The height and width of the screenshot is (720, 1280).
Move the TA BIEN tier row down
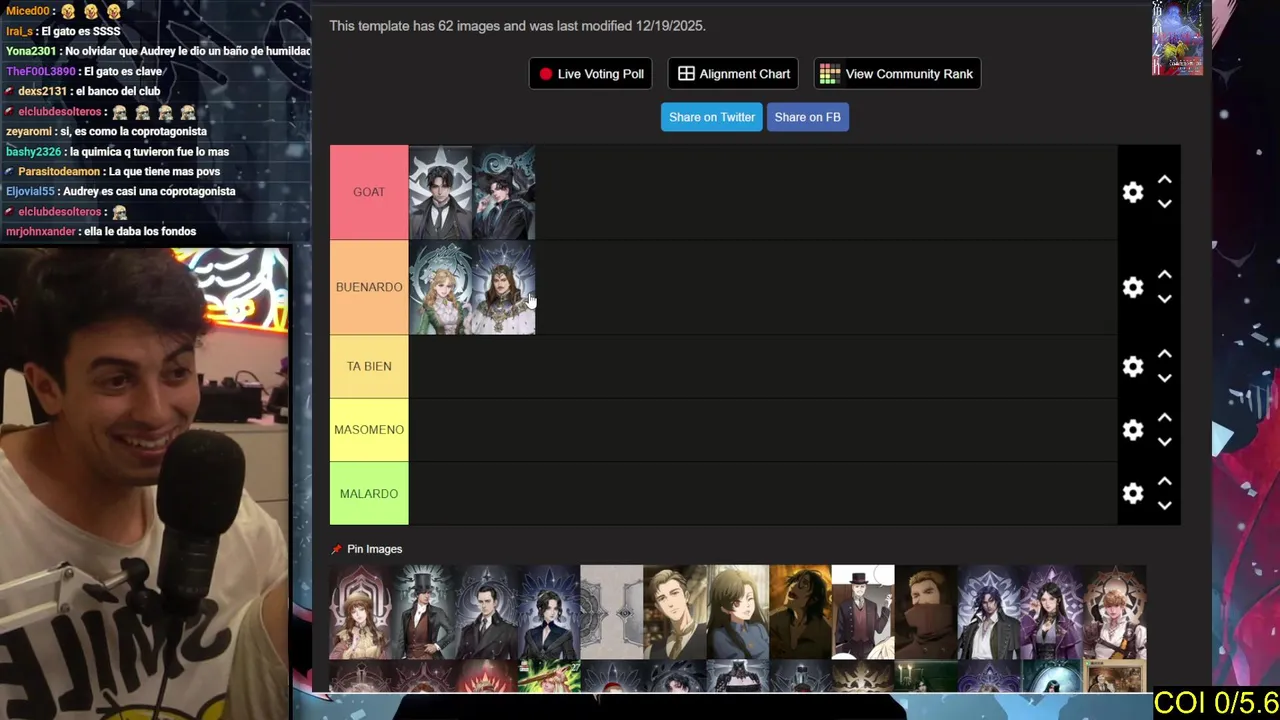(x=1164, y=378)
